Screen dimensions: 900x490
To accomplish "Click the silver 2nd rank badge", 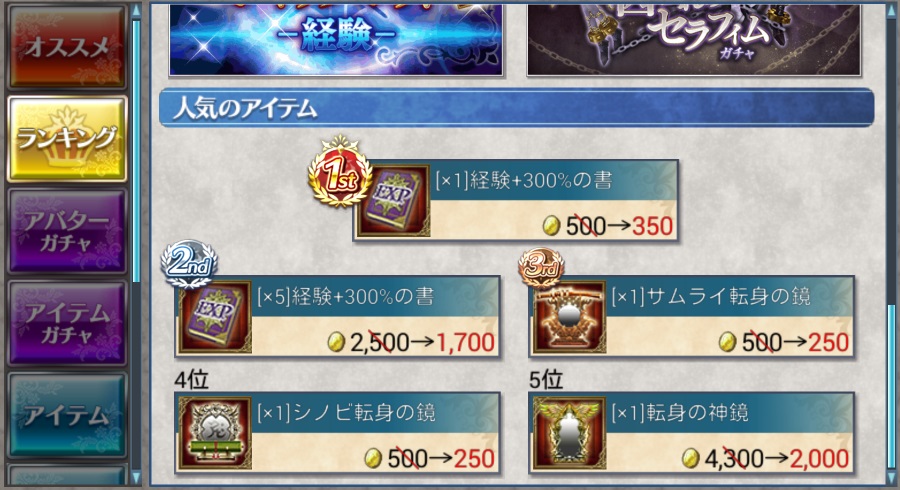I will [188, 264].
